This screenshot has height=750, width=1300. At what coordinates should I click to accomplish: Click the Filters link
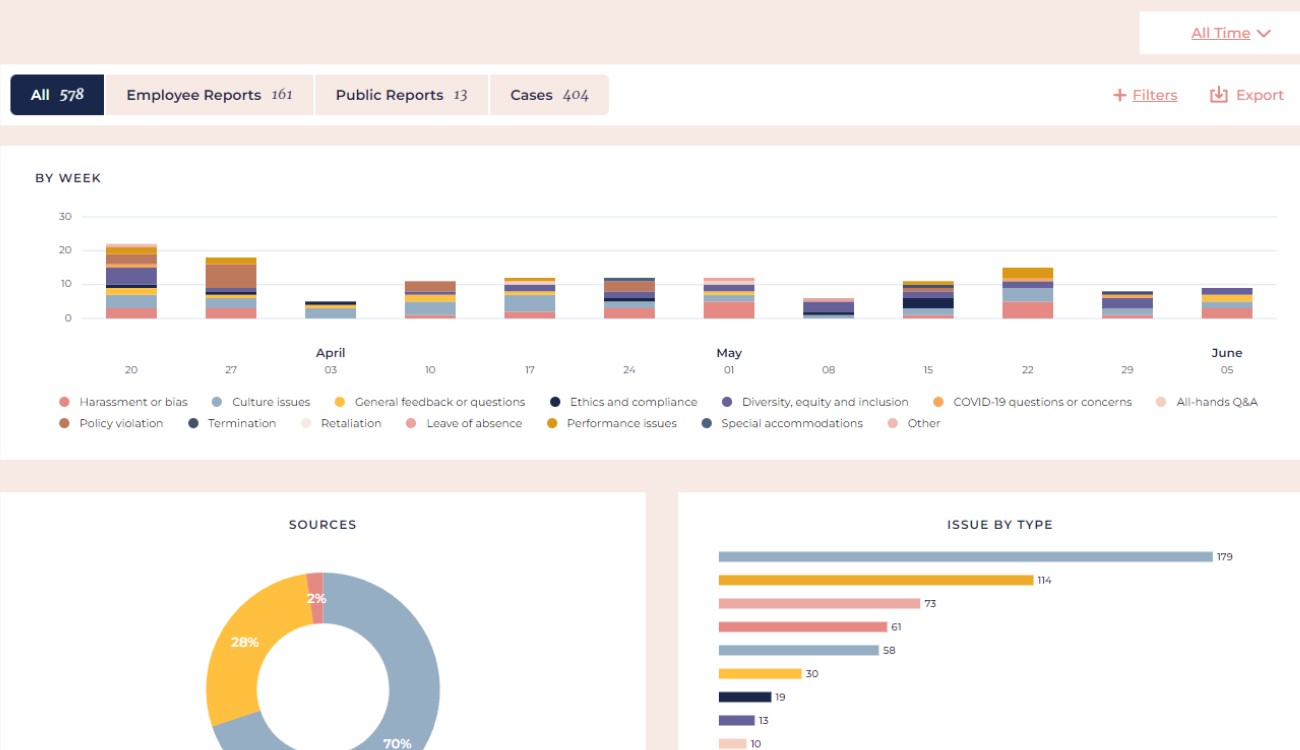click(1155, 95)
